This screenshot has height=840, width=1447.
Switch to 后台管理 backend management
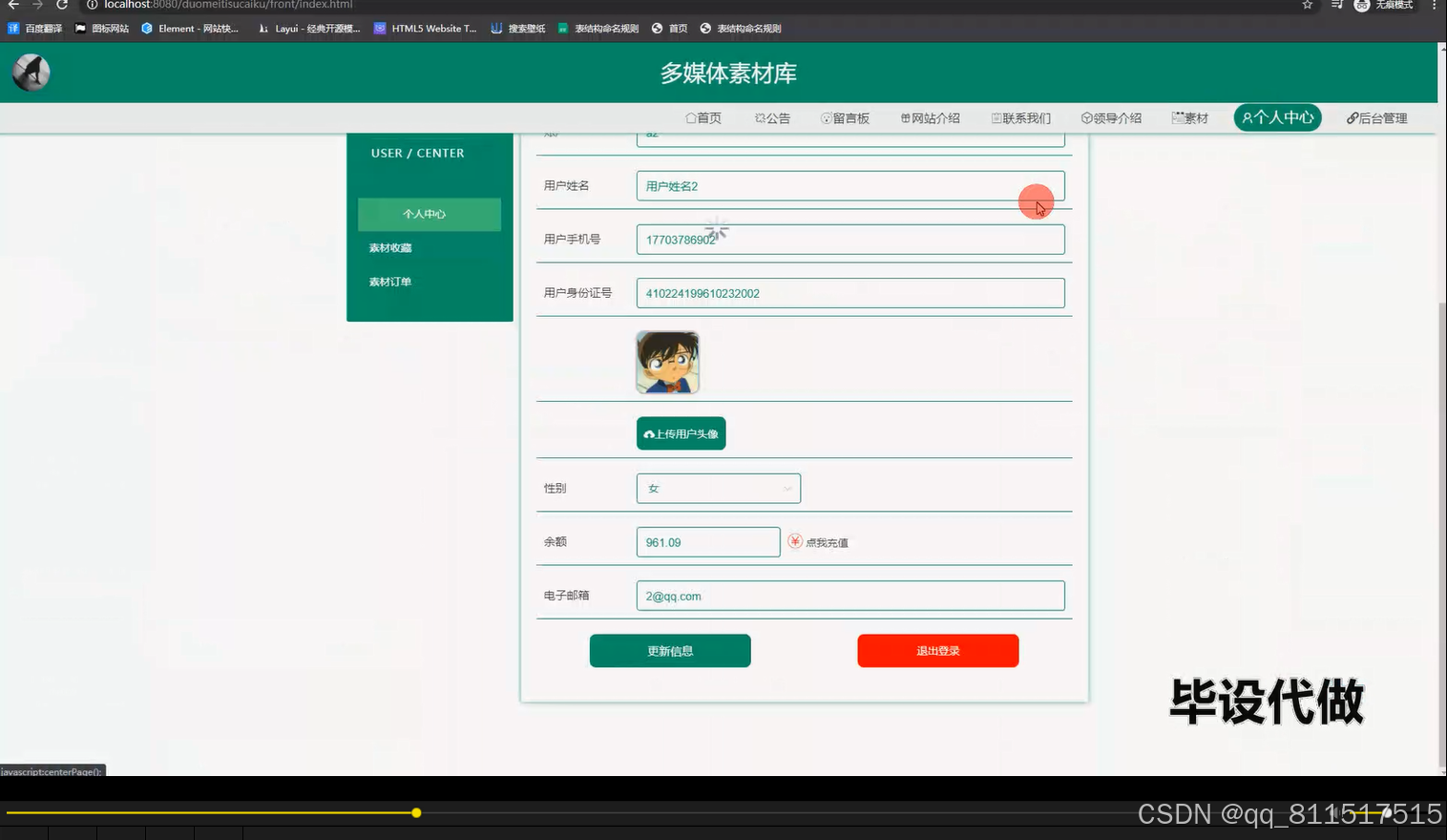[x=1376, y=117]
